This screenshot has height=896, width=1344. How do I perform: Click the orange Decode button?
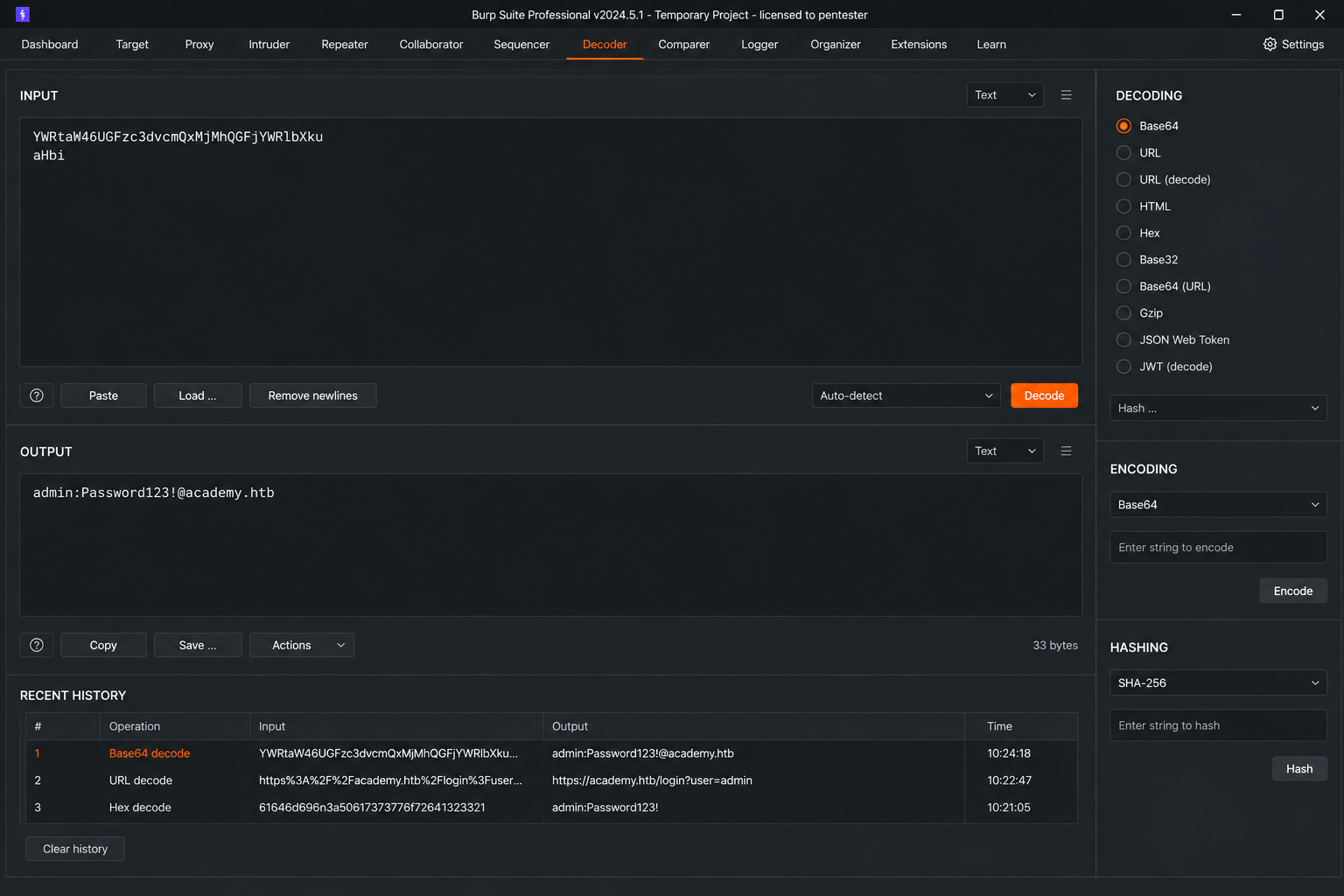1044,395
